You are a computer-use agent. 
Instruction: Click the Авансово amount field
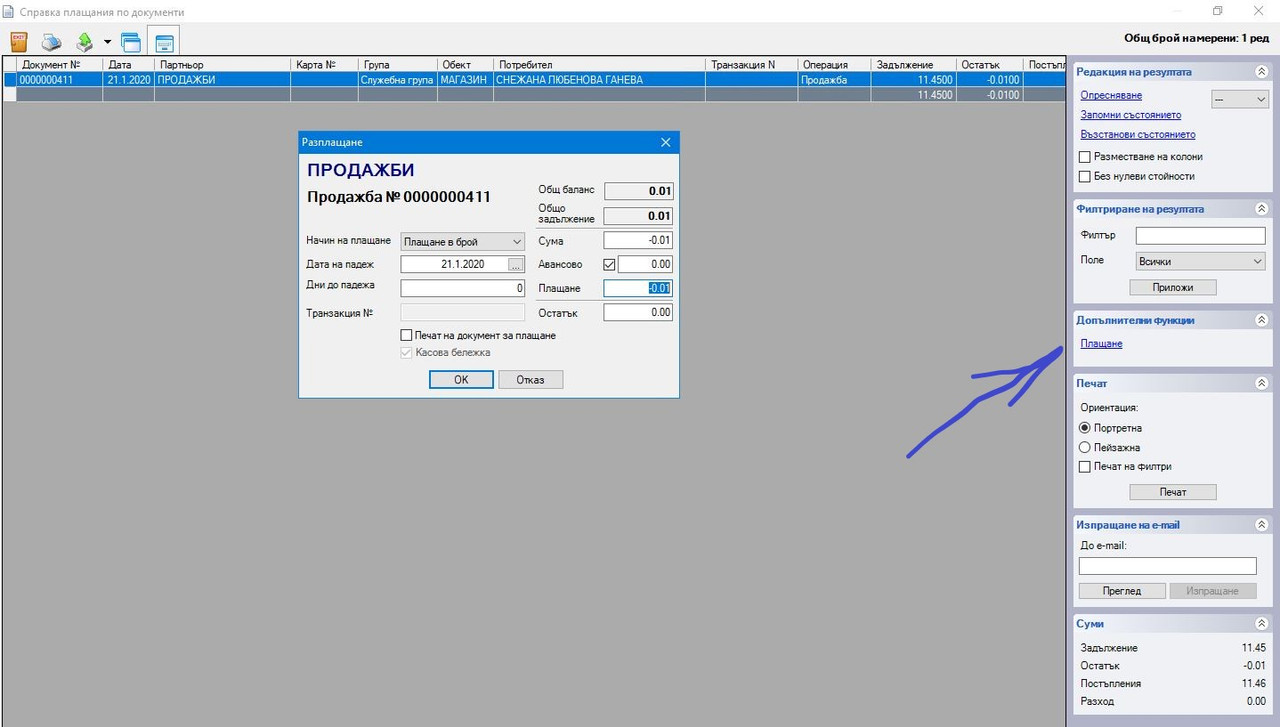click(x=645, y=265)
